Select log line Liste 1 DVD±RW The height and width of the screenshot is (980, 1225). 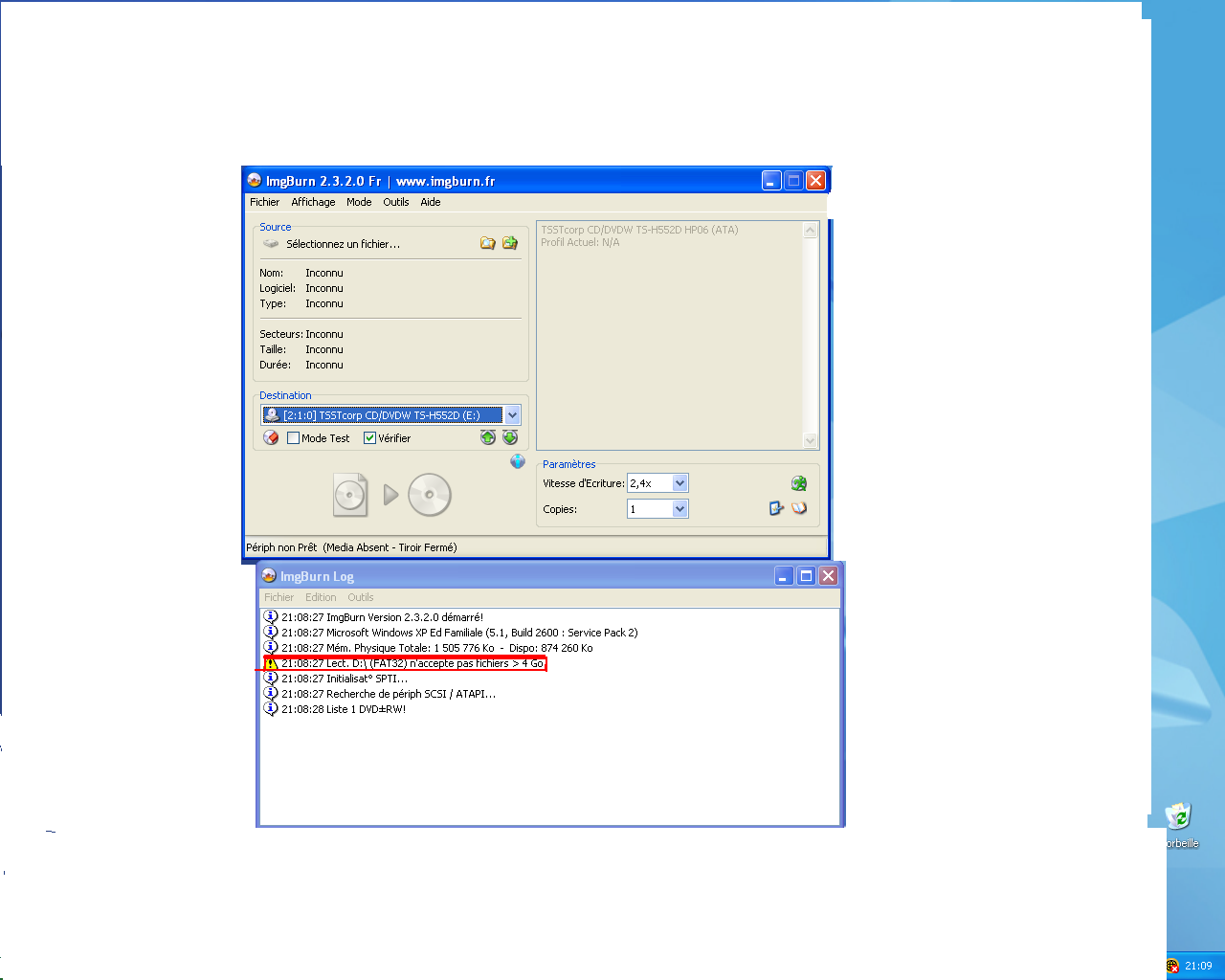tap(344, 709)
